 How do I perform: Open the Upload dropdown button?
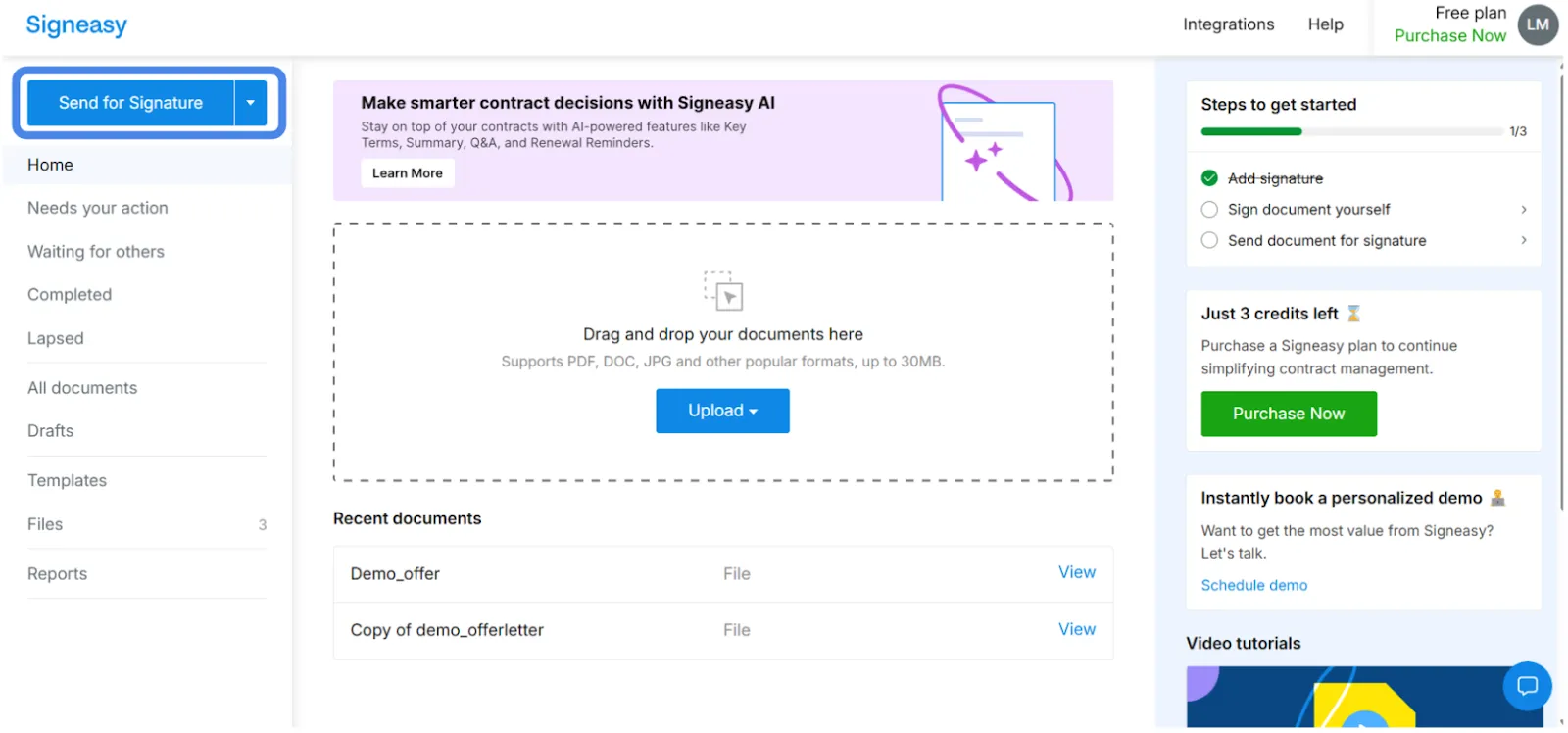[722, 411]
